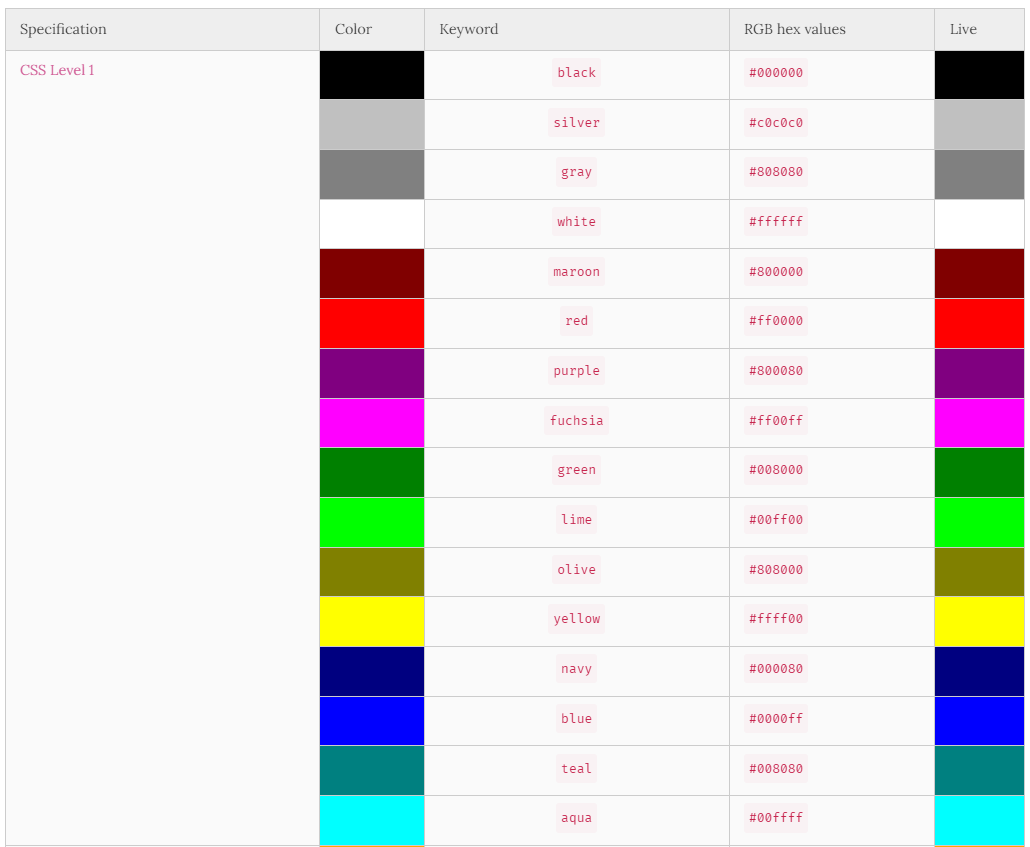Click the 'fuchsia' keyword code
The height and width of the screenshot is (847, 1030).
click(x=576, y=421)
